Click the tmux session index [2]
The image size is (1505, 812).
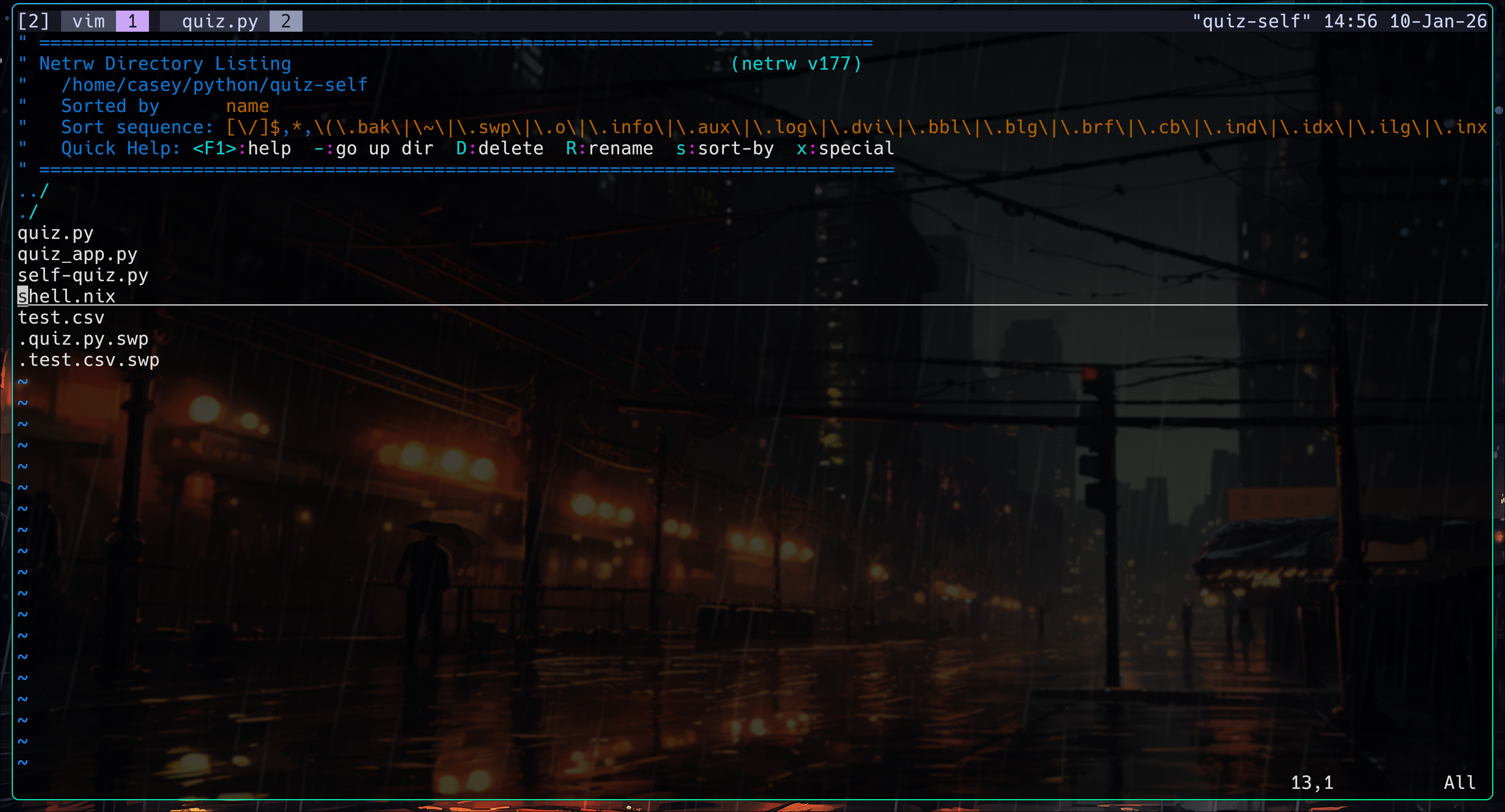tap(33, 22)
